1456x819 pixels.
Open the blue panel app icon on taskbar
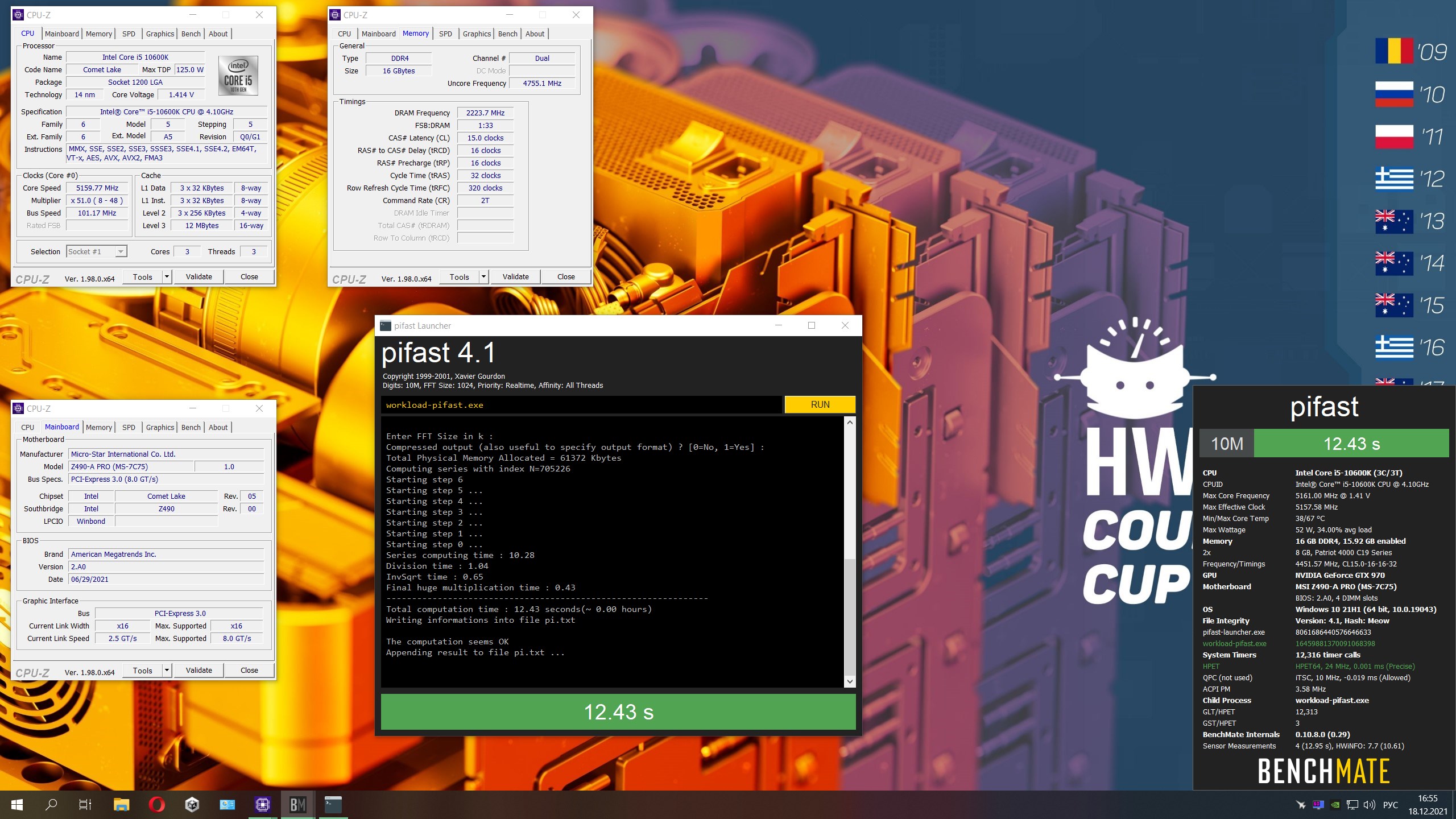tap(227, 805)
